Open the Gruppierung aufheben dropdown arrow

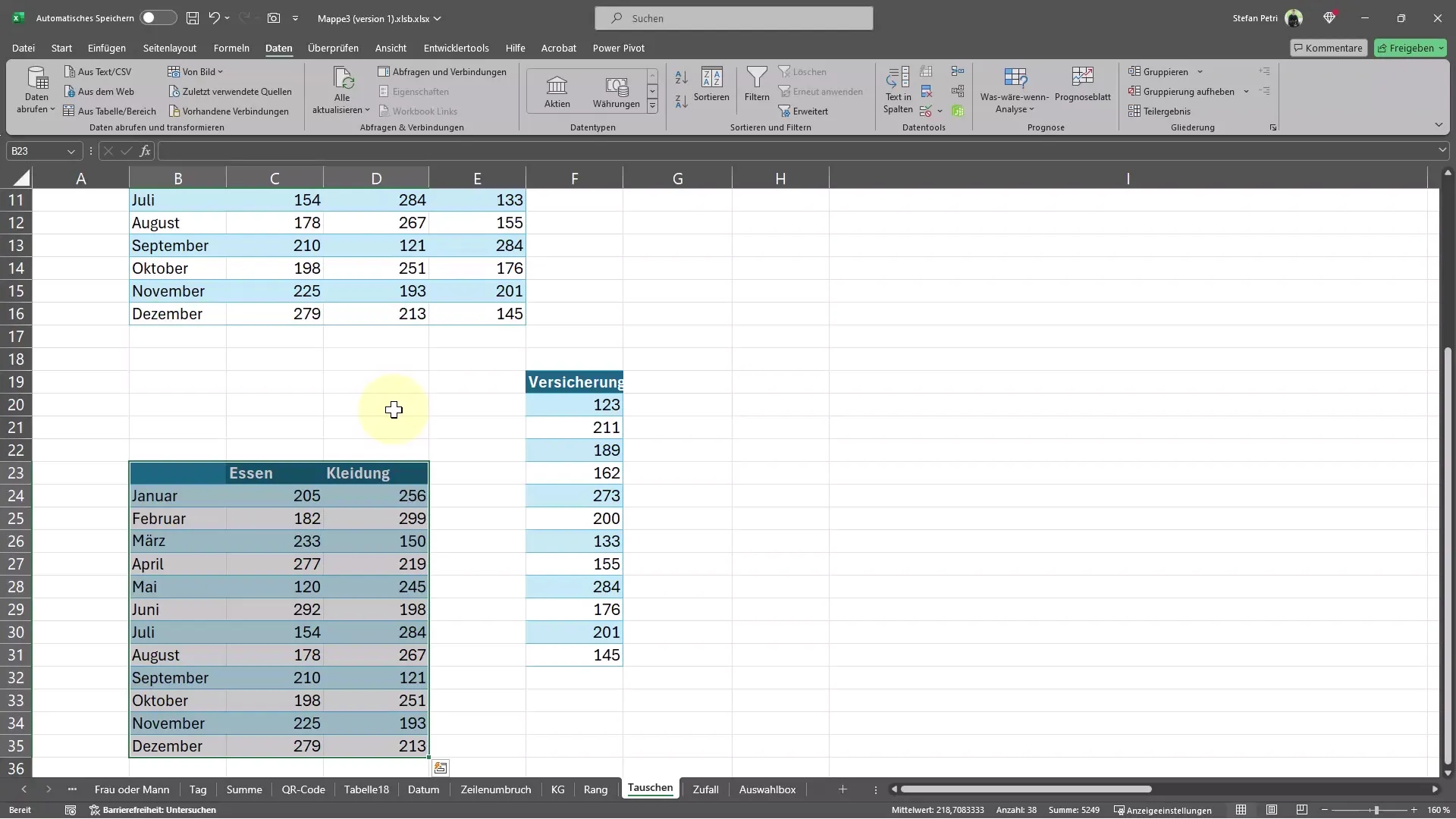(x=1246, y=92)
